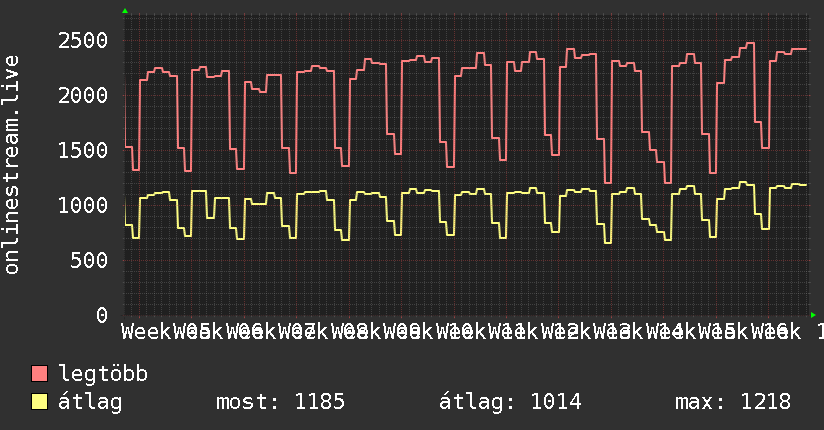The width and height of the screenshot is (824, 430).
Task: Click the 2500 y-axis label
Action: (x=82, y=41)
